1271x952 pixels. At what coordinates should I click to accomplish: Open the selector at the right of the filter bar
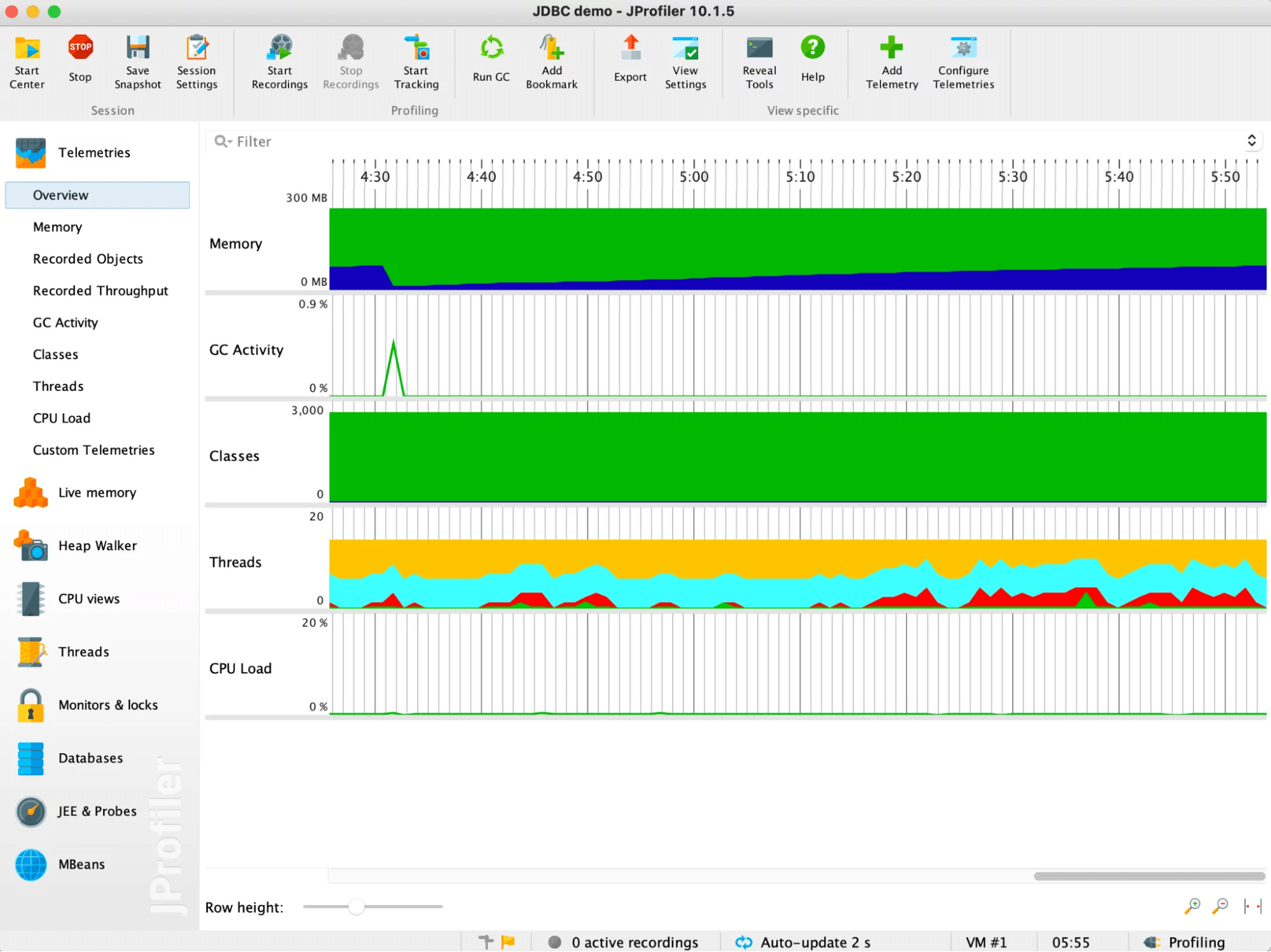tap(1252, 140)
